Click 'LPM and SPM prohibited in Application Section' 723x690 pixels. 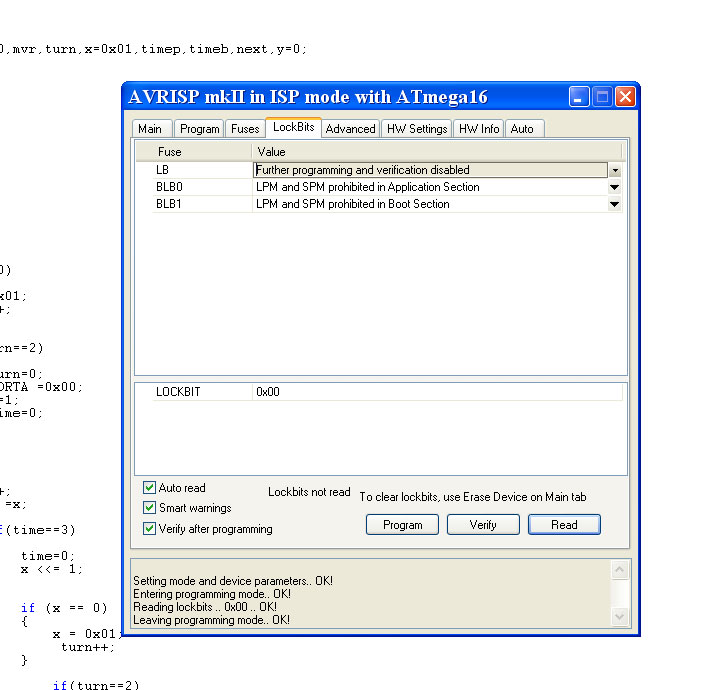(x=367, y=187)
